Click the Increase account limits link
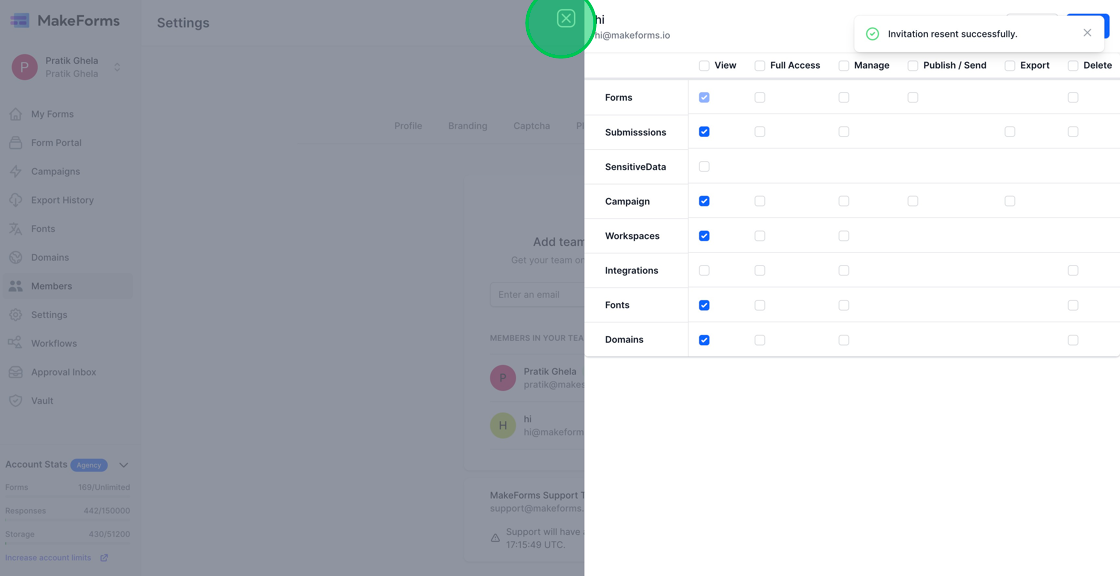The image size is (1120, 576). click(46, 557)
